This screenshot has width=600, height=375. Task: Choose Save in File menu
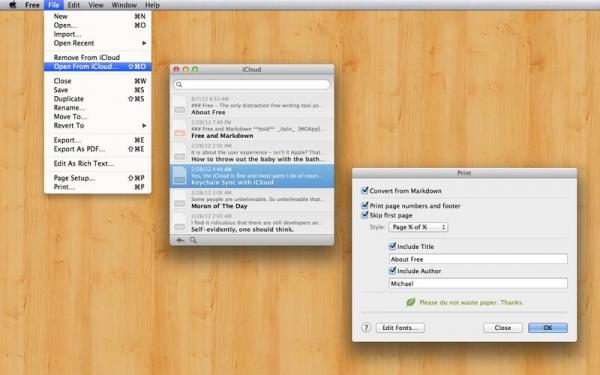tap(98, 90)
